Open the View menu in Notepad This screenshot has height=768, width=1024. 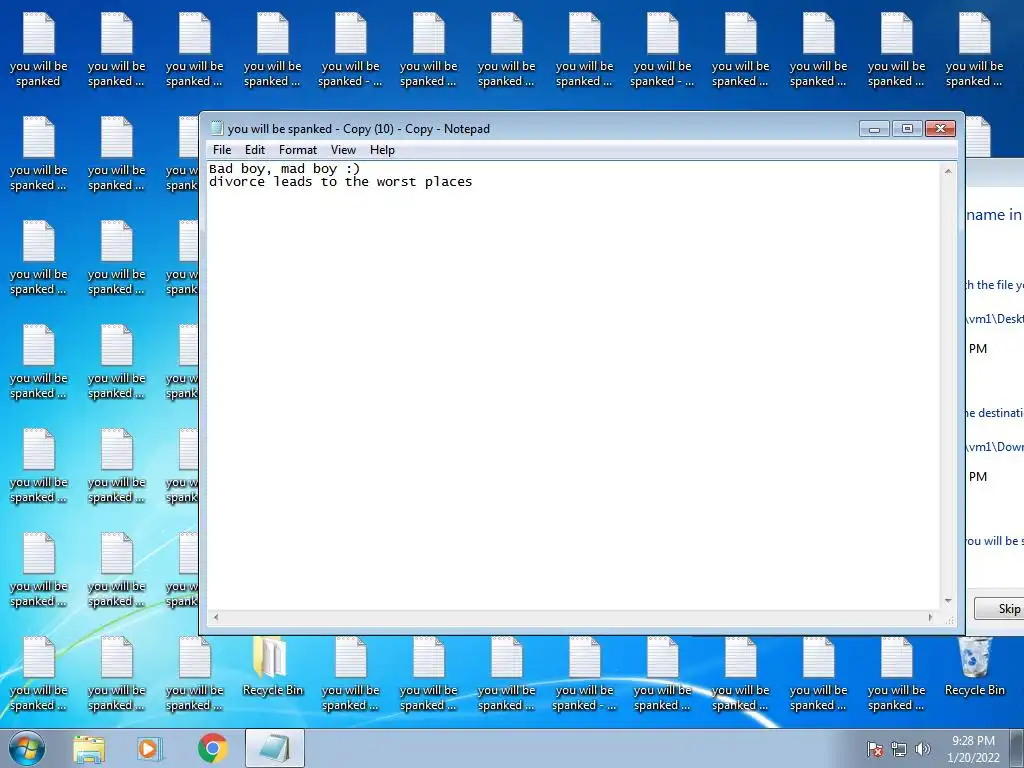(343, 150)
